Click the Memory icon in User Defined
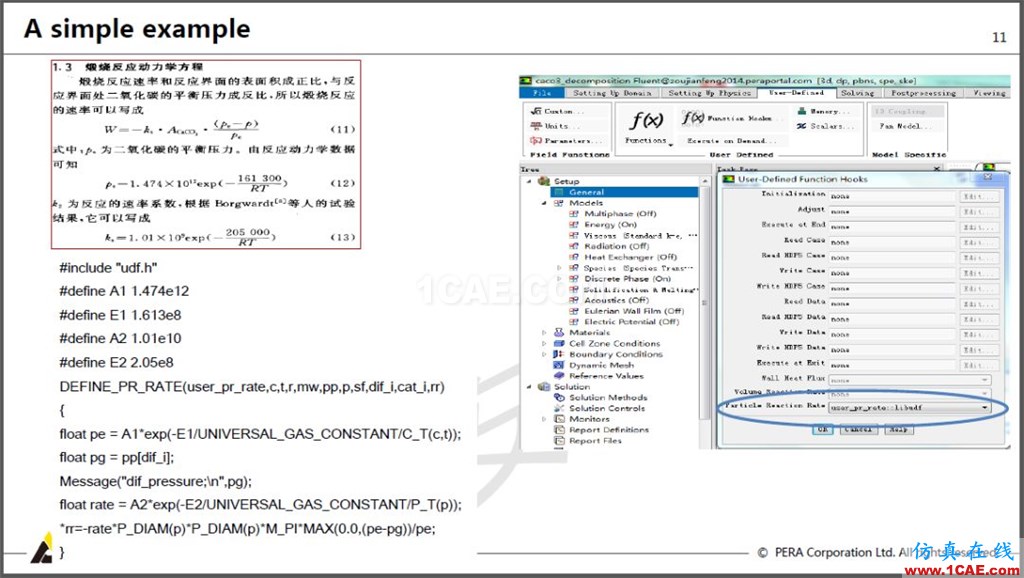Screen dimensions: 1024x578 pos(802,111)
